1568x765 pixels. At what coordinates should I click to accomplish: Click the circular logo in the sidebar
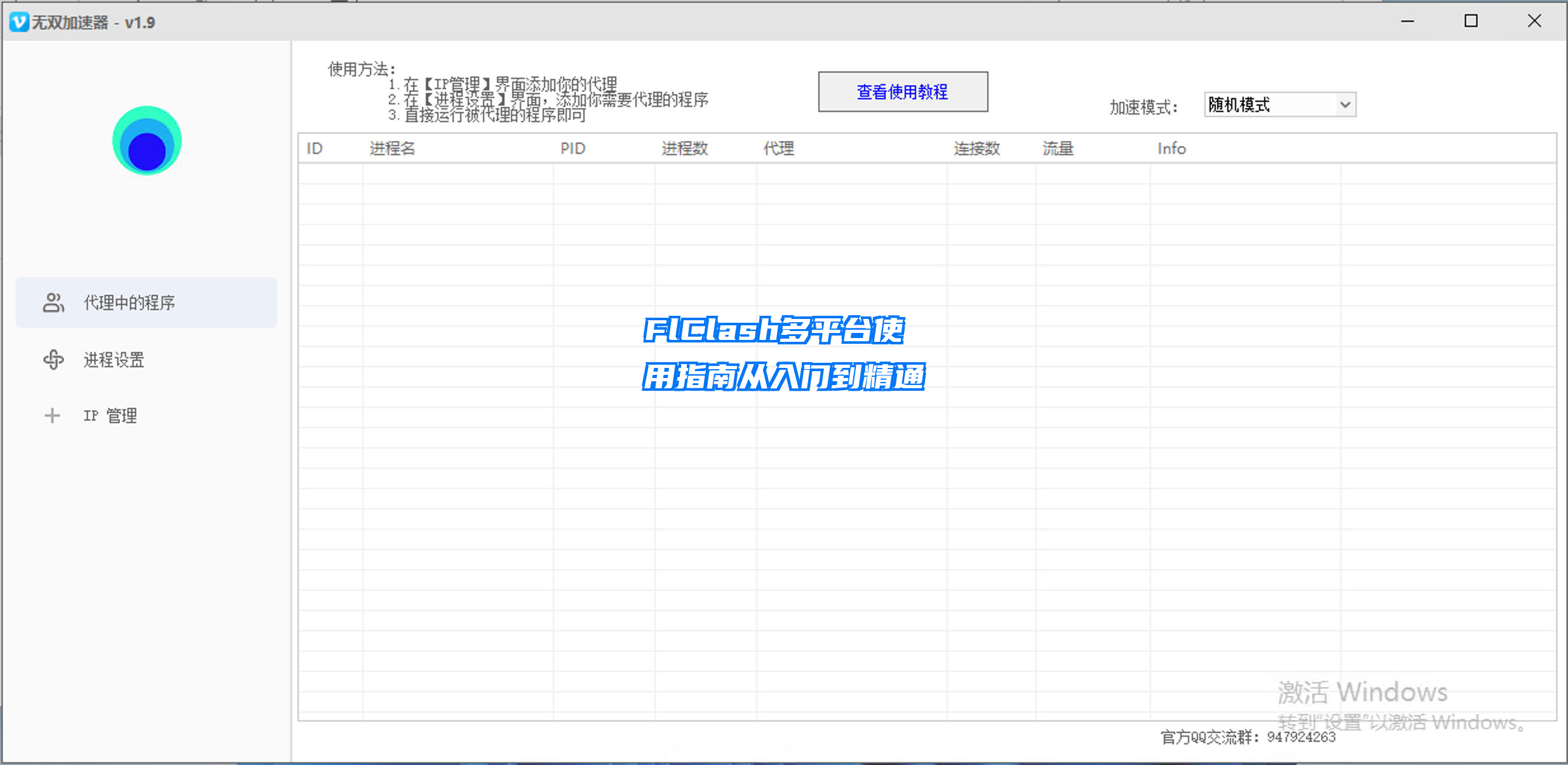click(147, 140)
